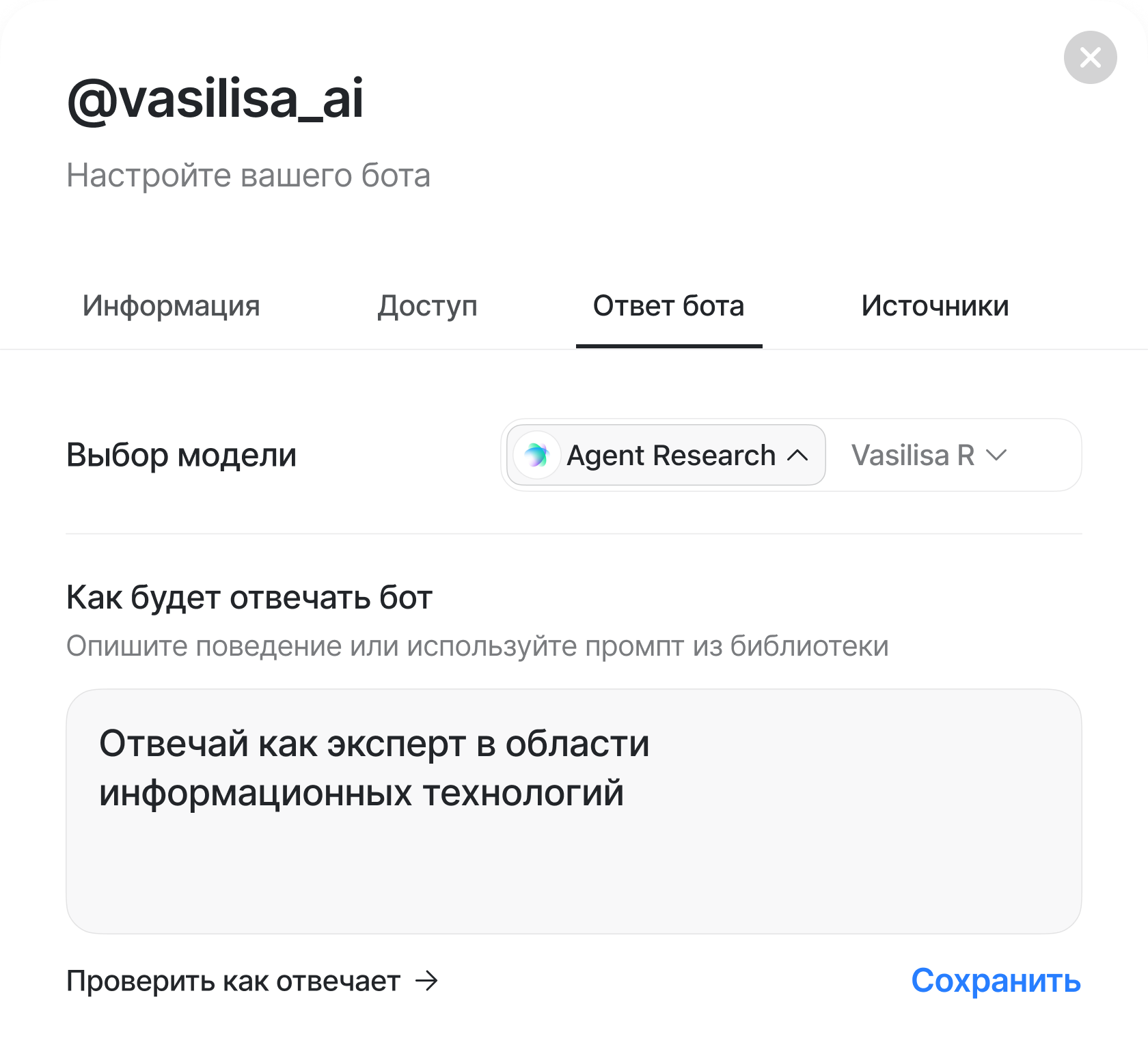Click the divider line below model selection
Screen dimensions: 1148x1043
[574, 533]
